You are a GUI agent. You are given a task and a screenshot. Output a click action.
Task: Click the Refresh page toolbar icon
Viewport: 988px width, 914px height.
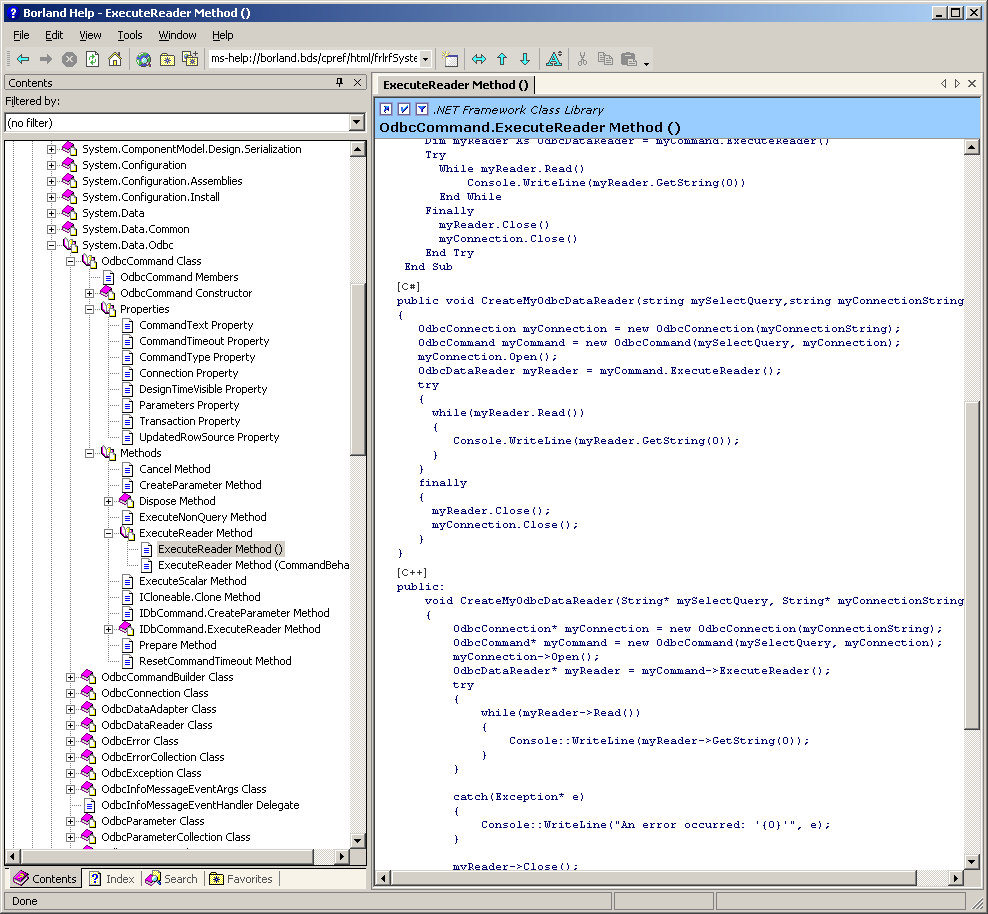point(92,59)
